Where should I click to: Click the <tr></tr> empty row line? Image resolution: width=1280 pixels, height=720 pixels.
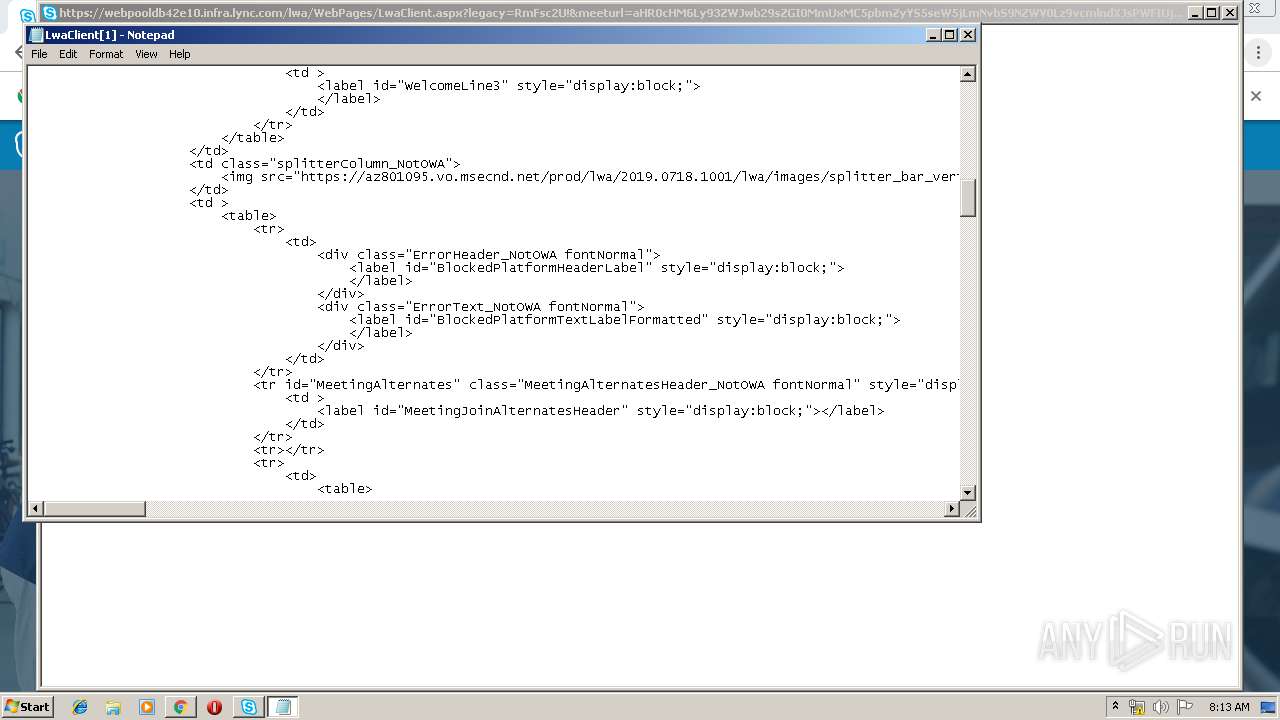(x=289, y=450)
